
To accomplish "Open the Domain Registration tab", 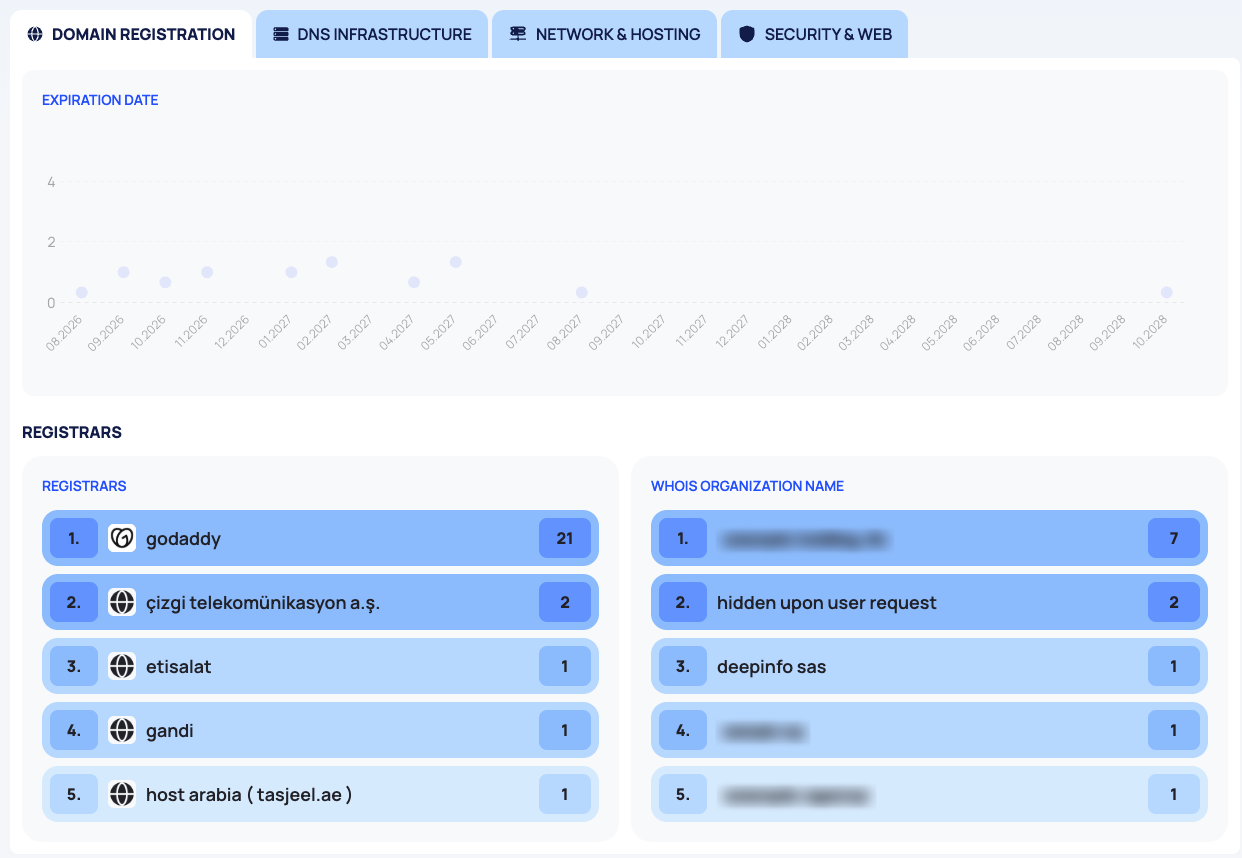I will pyautogui.click(x=131, y=34).
